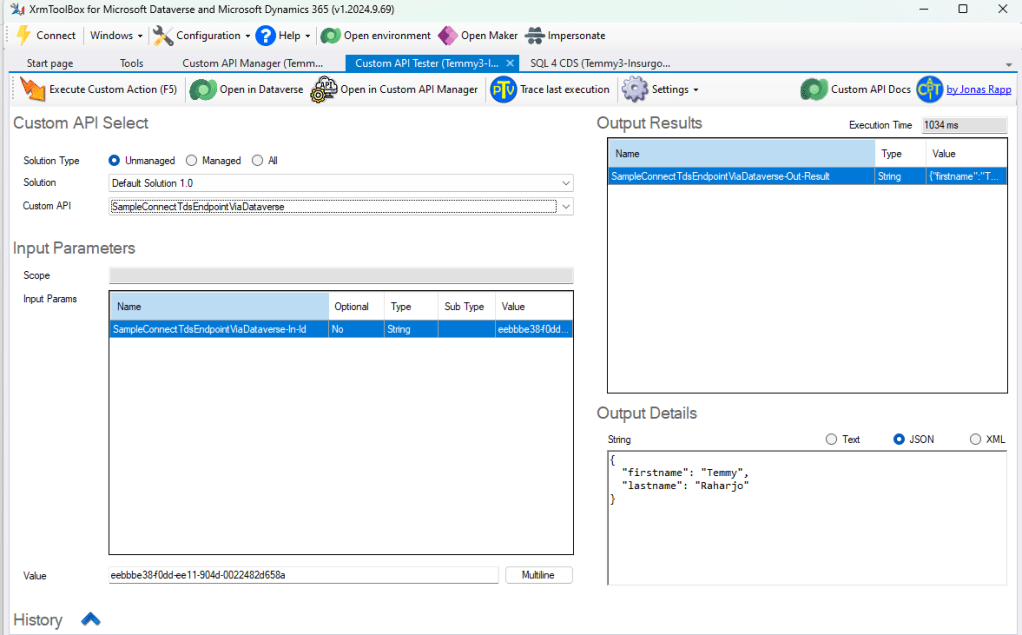The image size is (1022, 635).
Task: Click PTV Trace last execution icon
Action: (x=503, y=89)
